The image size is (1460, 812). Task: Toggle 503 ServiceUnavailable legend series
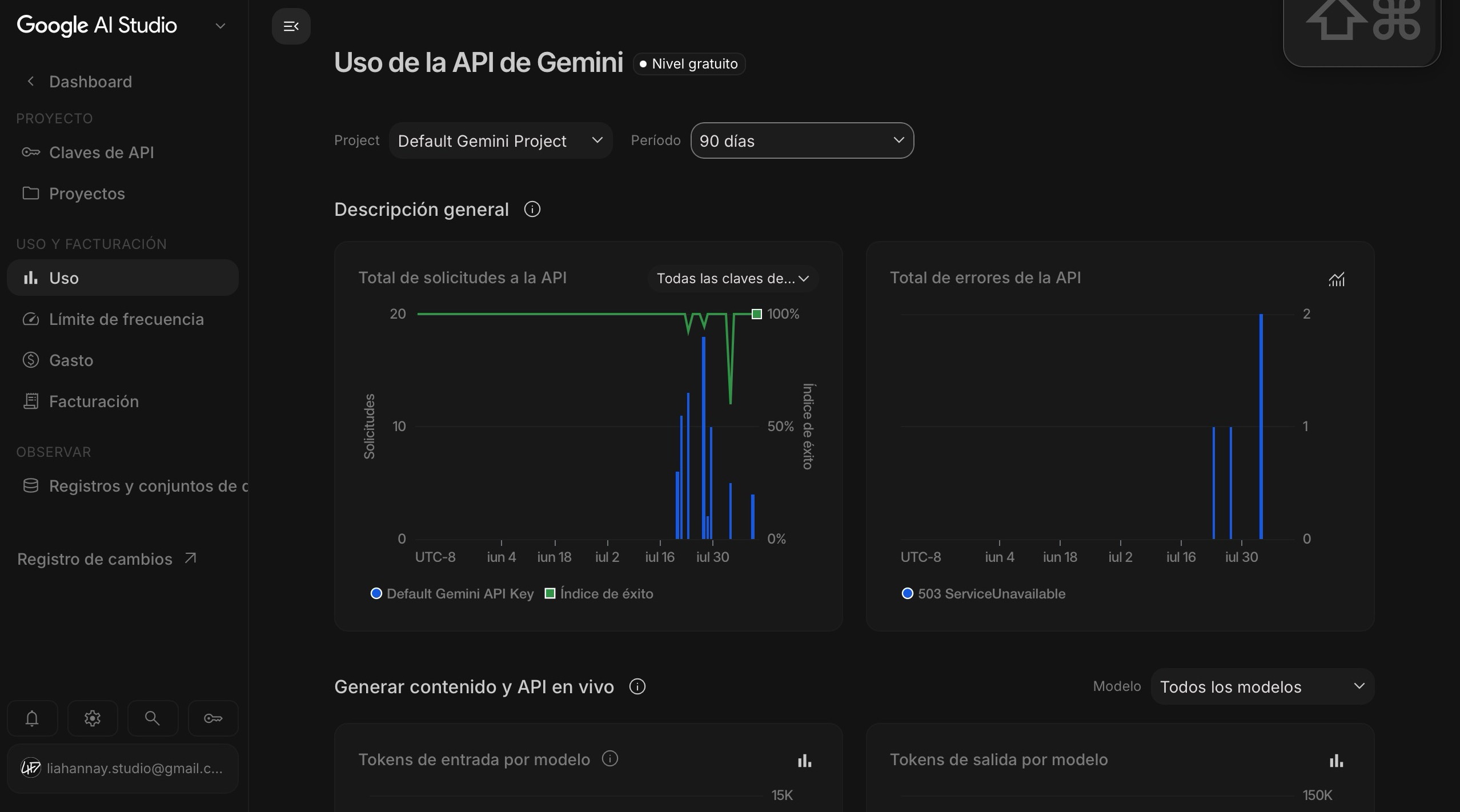coord(984,594)
